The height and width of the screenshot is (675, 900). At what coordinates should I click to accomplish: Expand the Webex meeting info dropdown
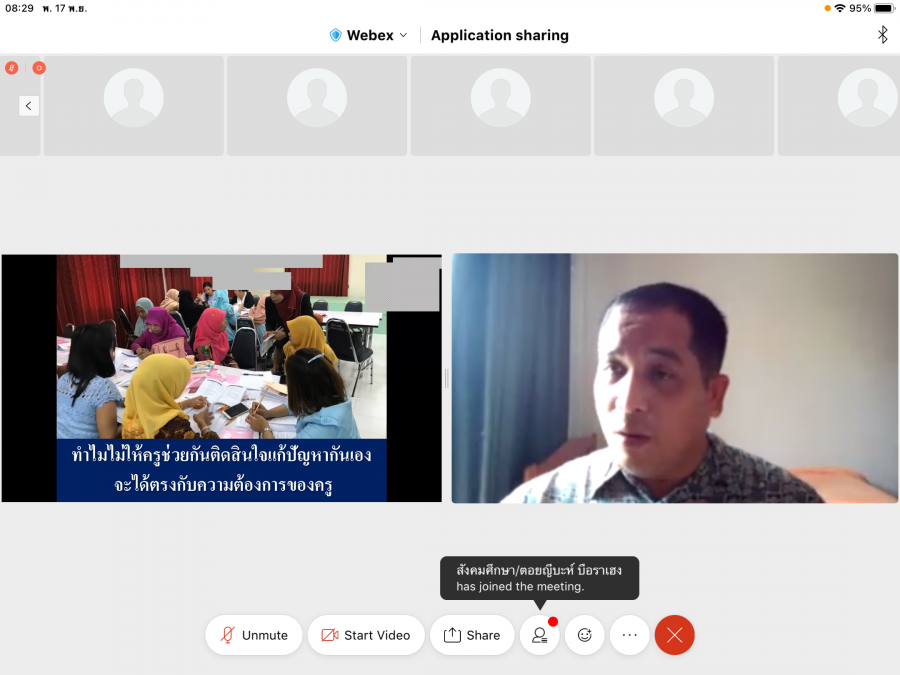pos(403,35)
